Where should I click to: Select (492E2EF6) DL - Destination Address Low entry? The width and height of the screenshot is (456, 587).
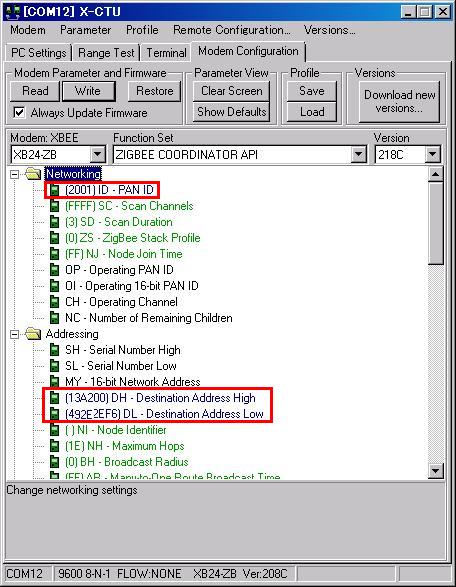tap(164, 414)
